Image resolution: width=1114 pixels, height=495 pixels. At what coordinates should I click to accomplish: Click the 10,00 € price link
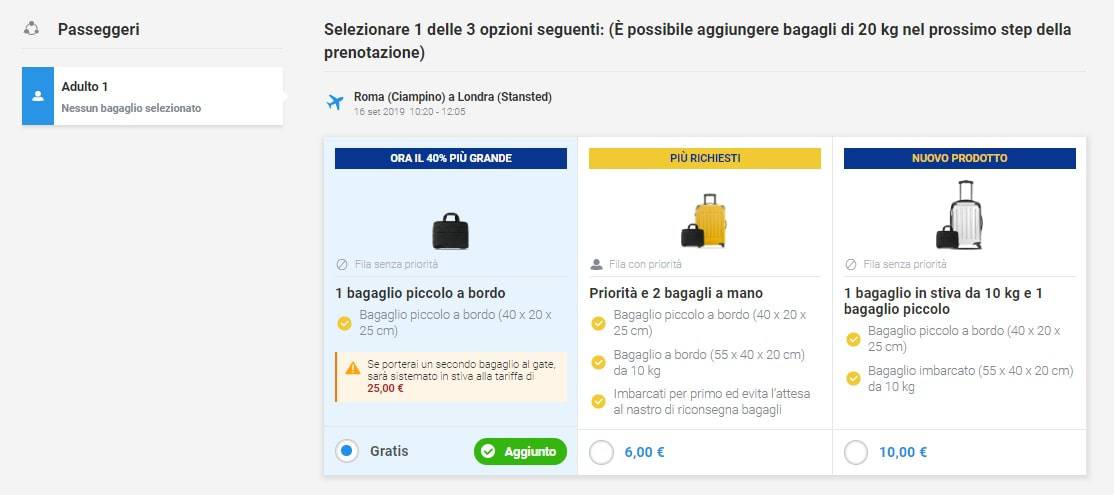point(902,452)
